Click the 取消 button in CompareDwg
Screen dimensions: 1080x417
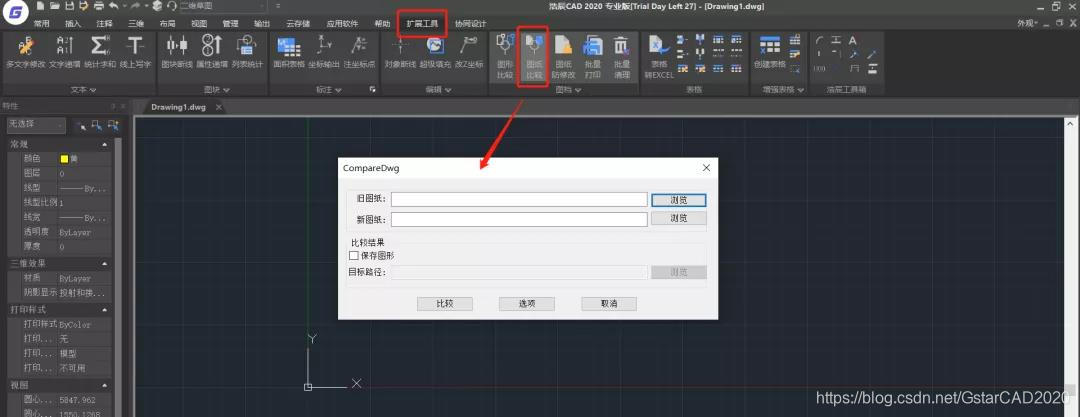click(x=609, y=304)
